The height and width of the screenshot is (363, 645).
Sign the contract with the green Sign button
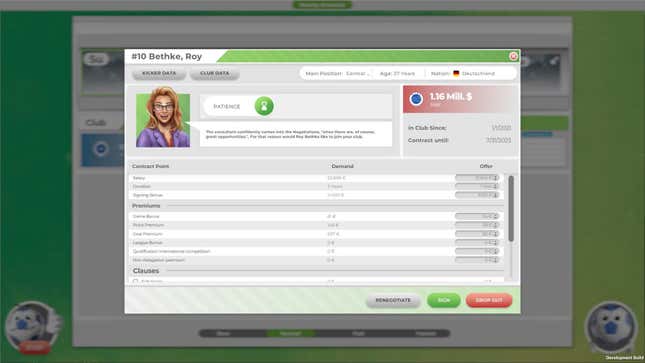click(x=443, y=300)
